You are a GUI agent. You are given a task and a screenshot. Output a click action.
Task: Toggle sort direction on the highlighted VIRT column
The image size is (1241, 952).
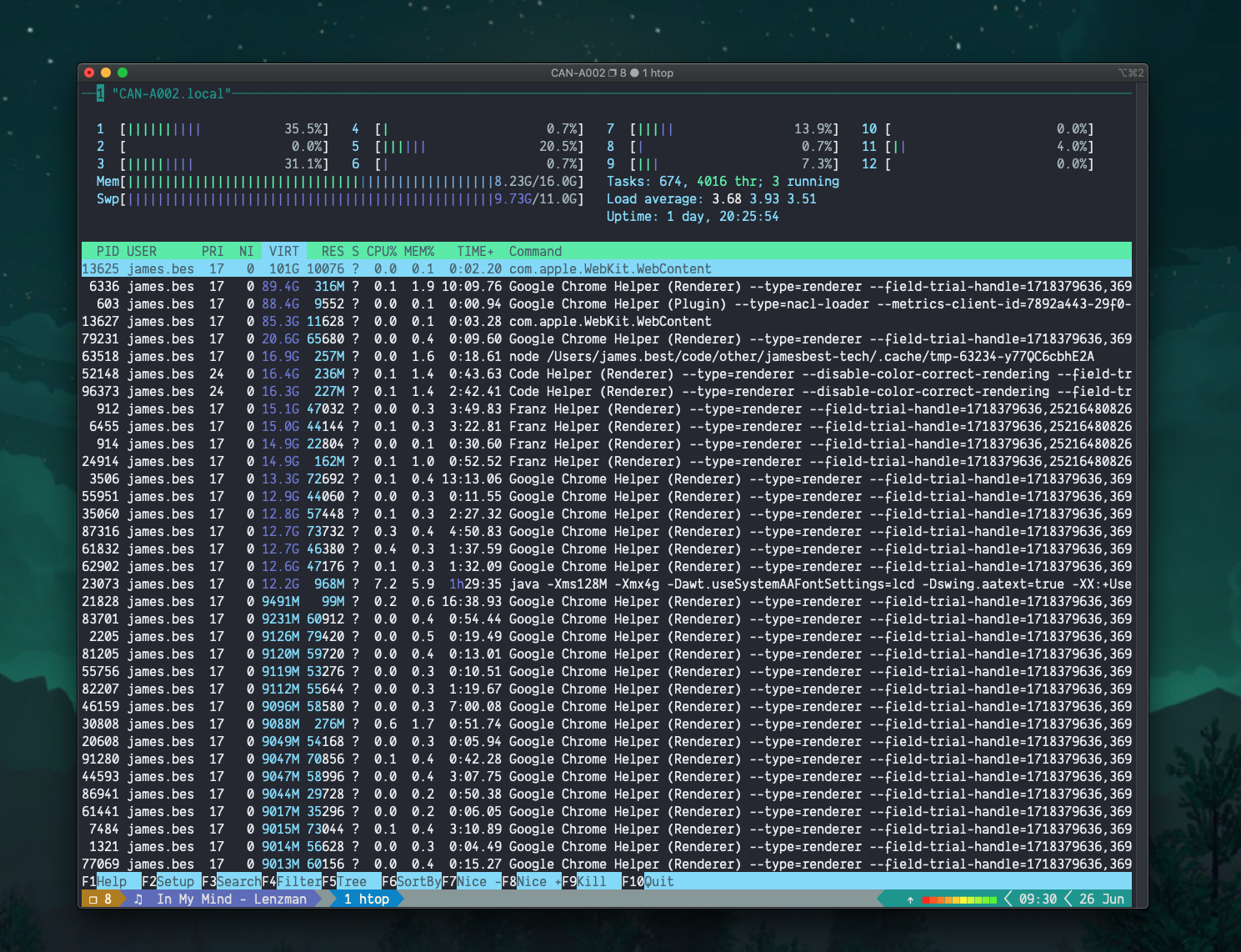(x=283, y=251)
